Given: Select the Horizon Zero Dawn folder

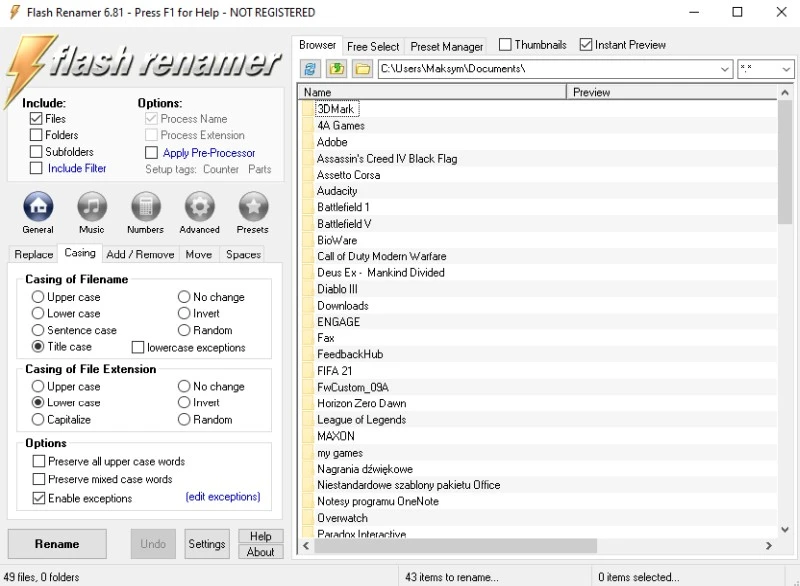Looking at the screenshot, I should 361,403.
